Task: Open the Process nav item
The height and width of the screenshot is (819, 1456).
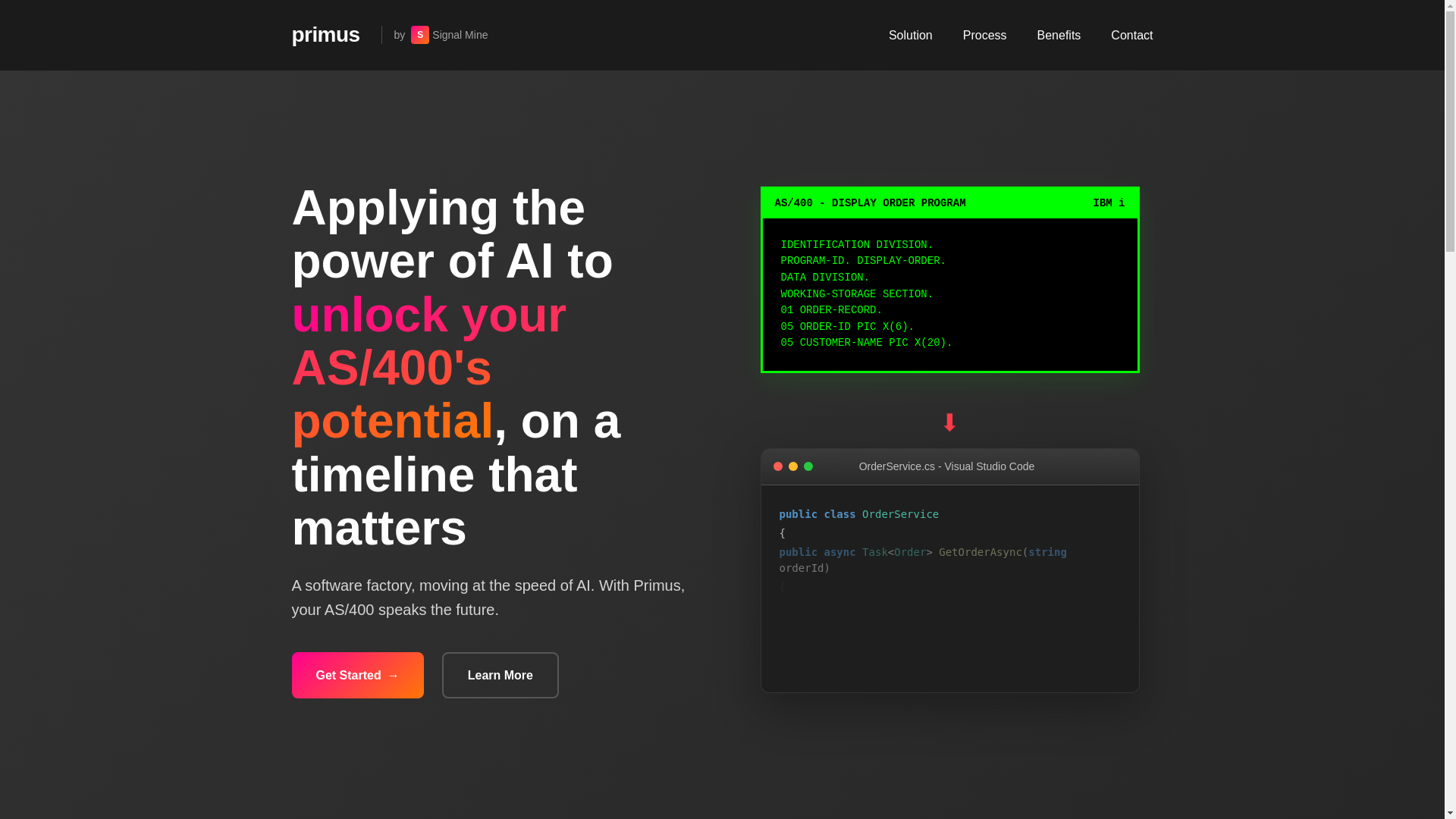Action: point(984,36)
